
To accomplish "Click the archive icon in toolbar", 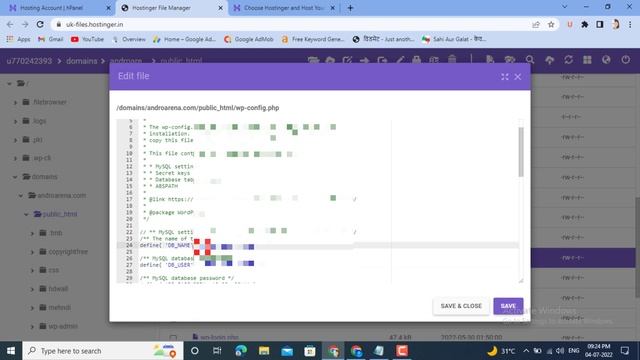I will [x=416, y=60].
